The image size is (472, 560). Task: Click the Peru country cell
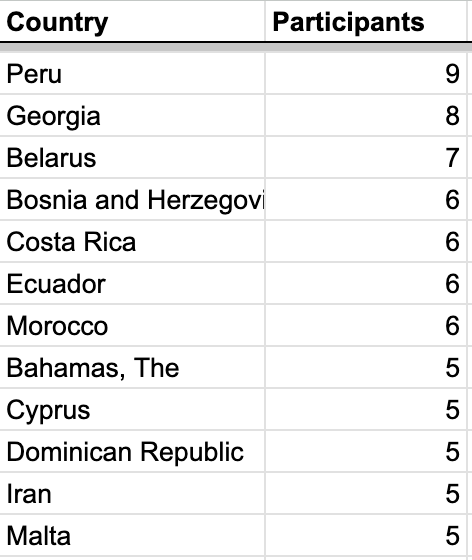[x=132, y=74]
